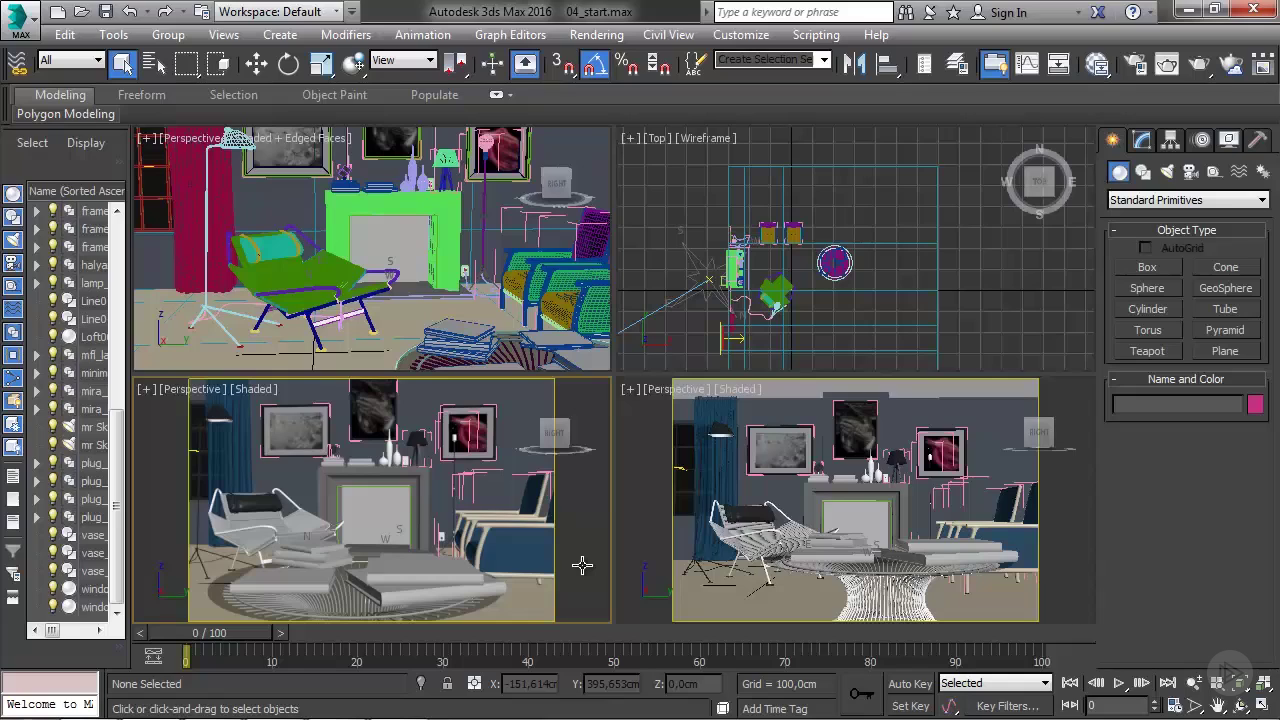Click the GeoSphere button

click(x=1225, y=288)
